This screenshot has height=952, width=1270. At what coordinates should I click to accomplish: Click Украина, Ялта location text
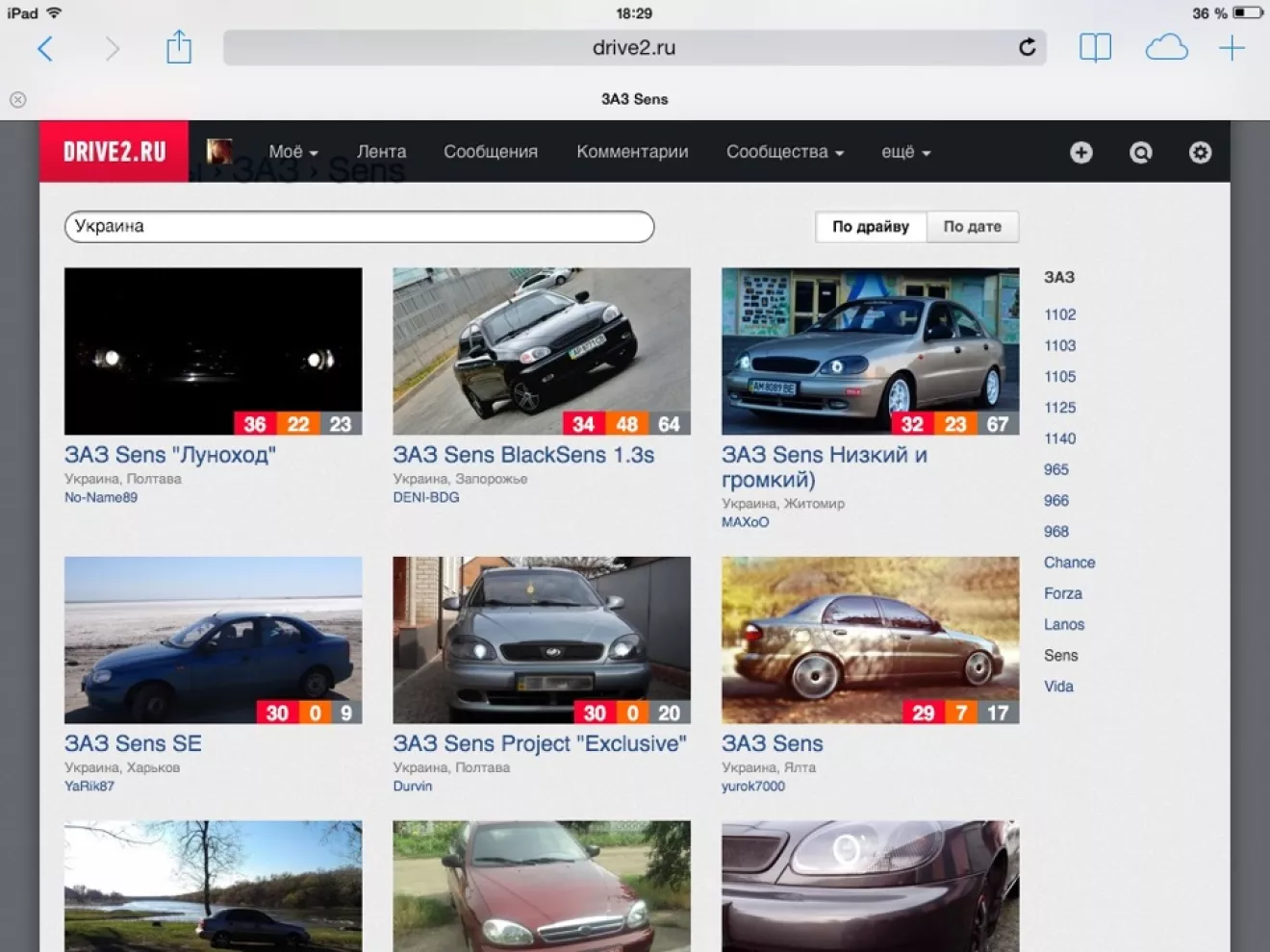(769, 767)
